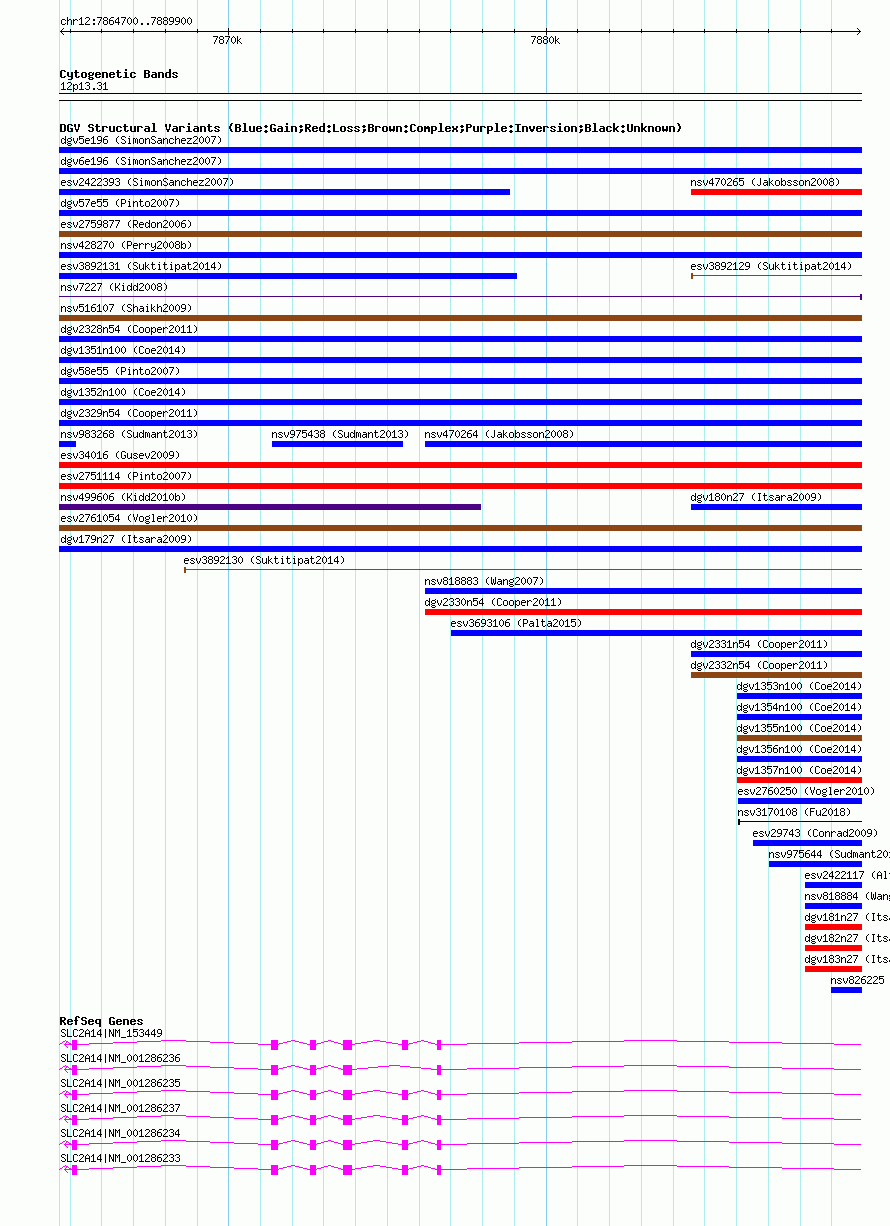Select transcript SLC2A14|NM_001286234
890x1226 pixels.
click(x=120, y=1133)
